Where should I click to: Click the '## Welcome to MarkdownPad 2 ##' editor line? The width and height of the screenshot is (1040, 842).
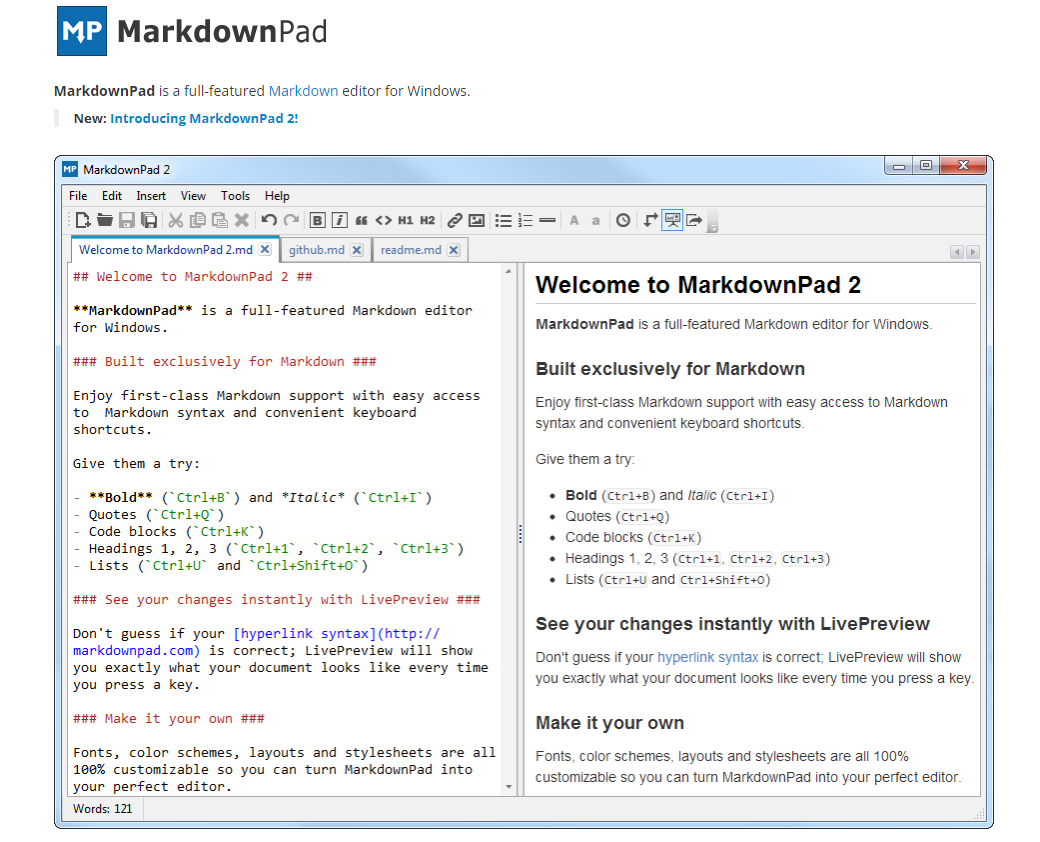click(192, 277)
